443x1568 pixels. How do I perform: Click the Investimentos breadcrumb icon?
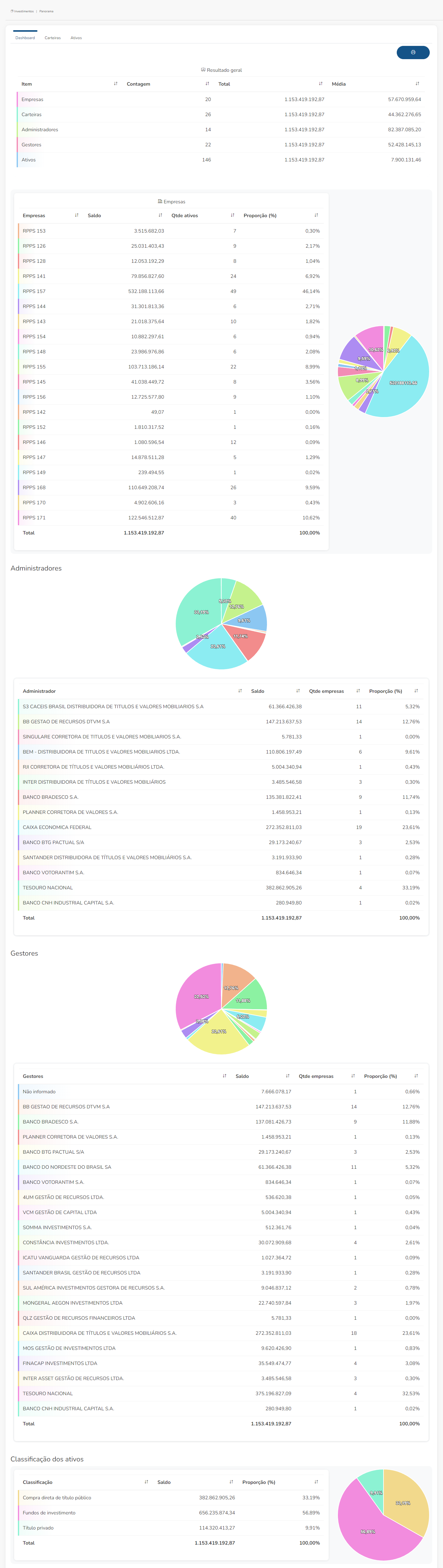[x=12, y=11]
